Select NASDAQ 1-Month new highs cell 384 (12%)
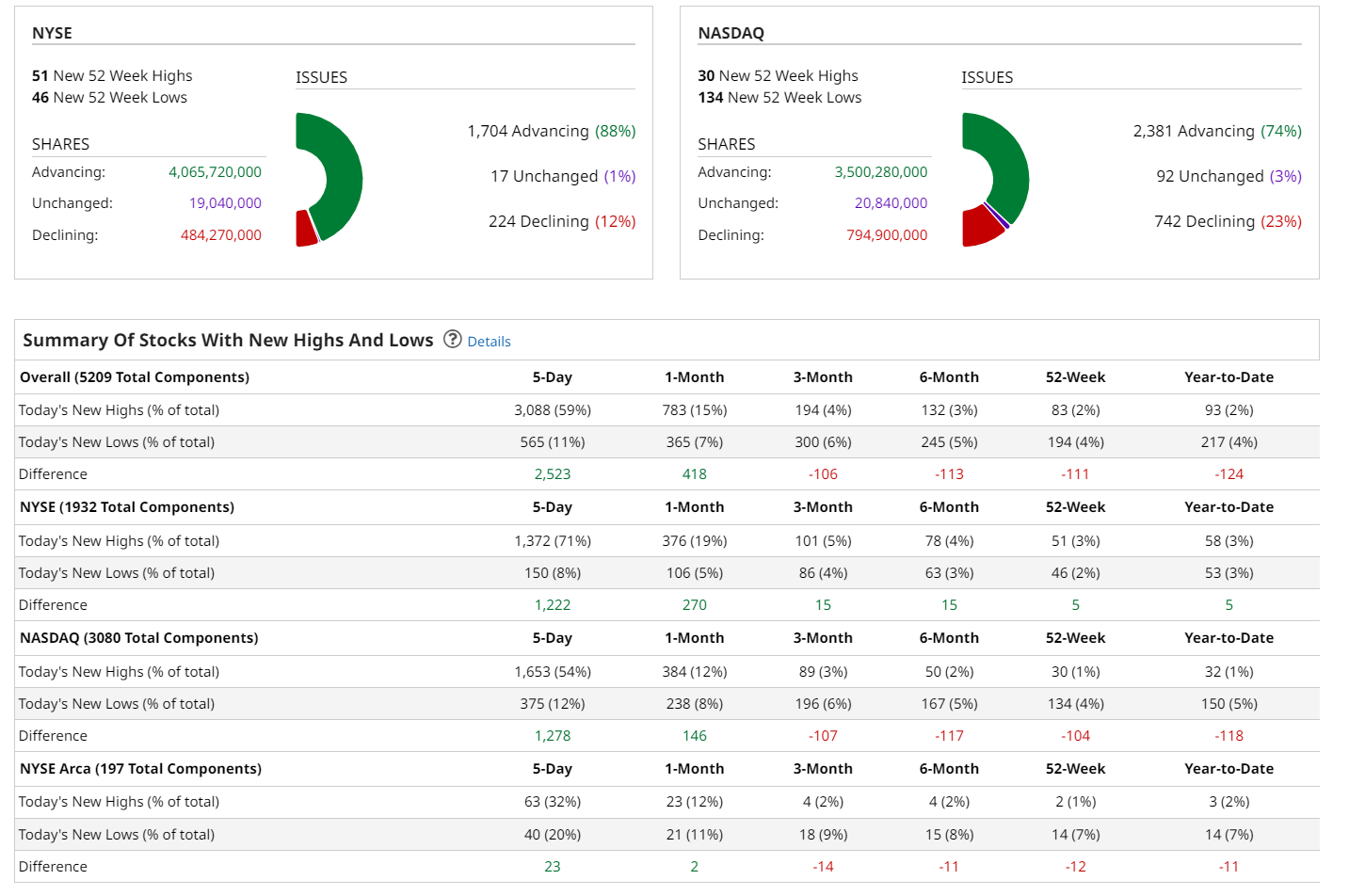This screenshot has height=896, width=1349. [695, 672]
